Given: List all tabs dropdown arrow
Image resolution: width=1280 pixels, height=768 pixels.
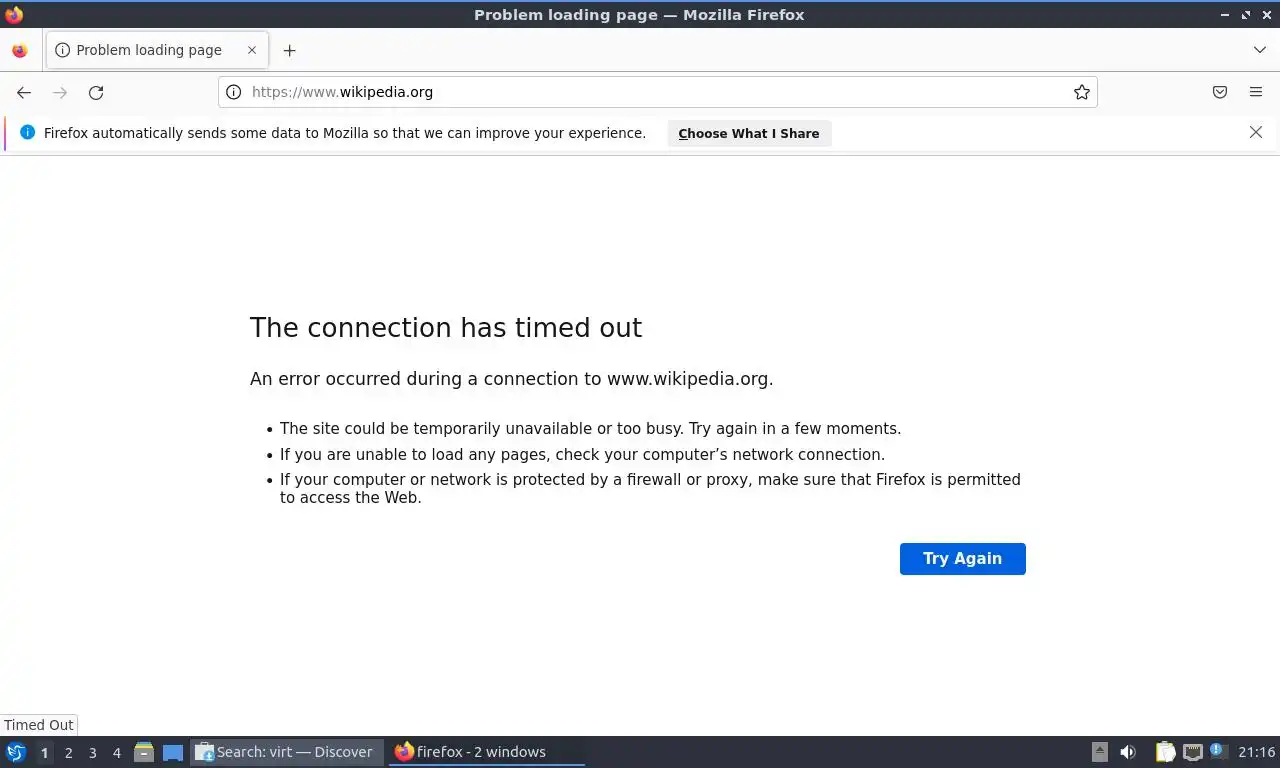Looking at the screenshot, I should tap(1260, 50).
